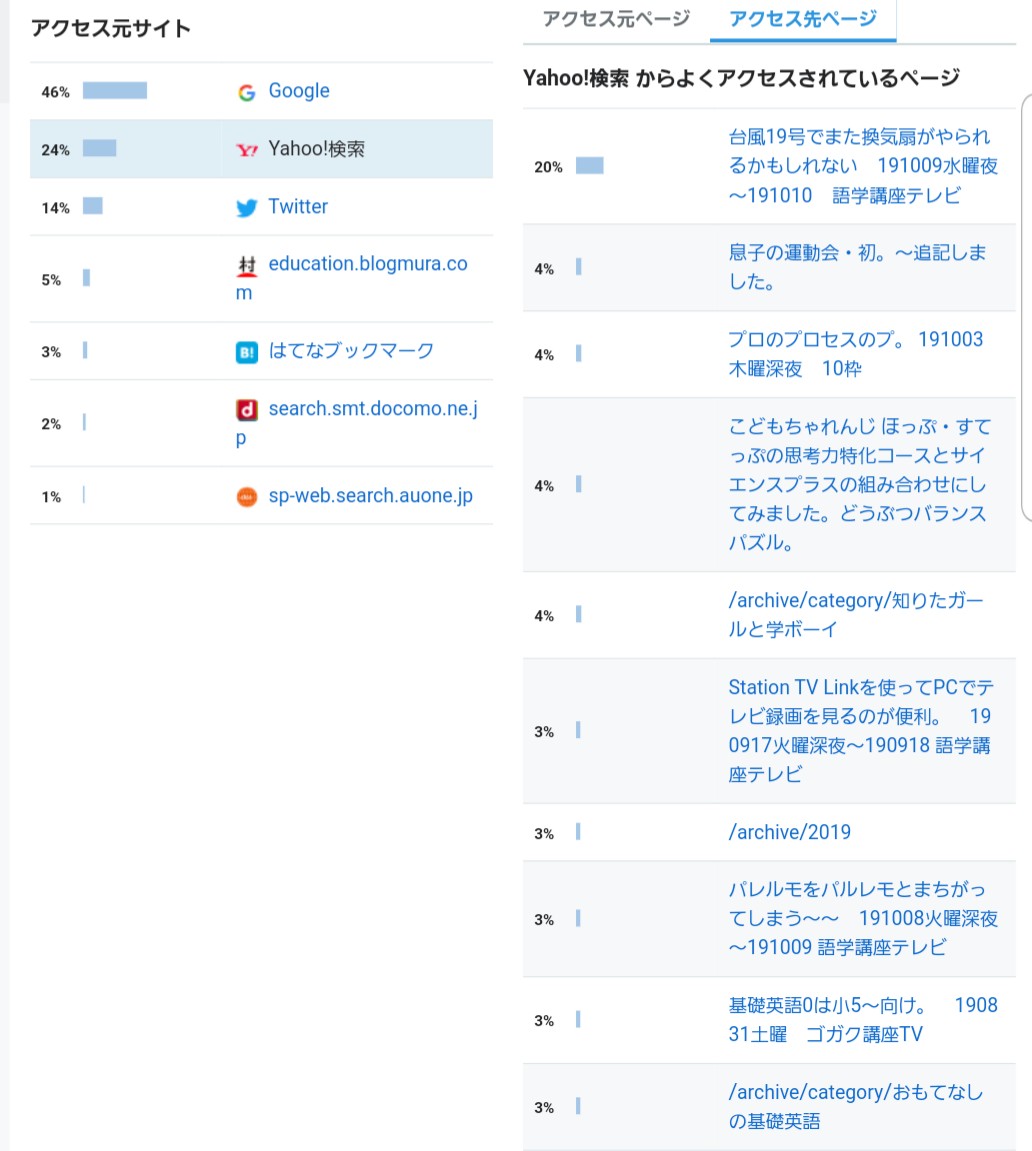Select the アクセス先ページ tab
This screenshot has width=1032, height=1151.
pyautogui.click(x=802, y=17)
